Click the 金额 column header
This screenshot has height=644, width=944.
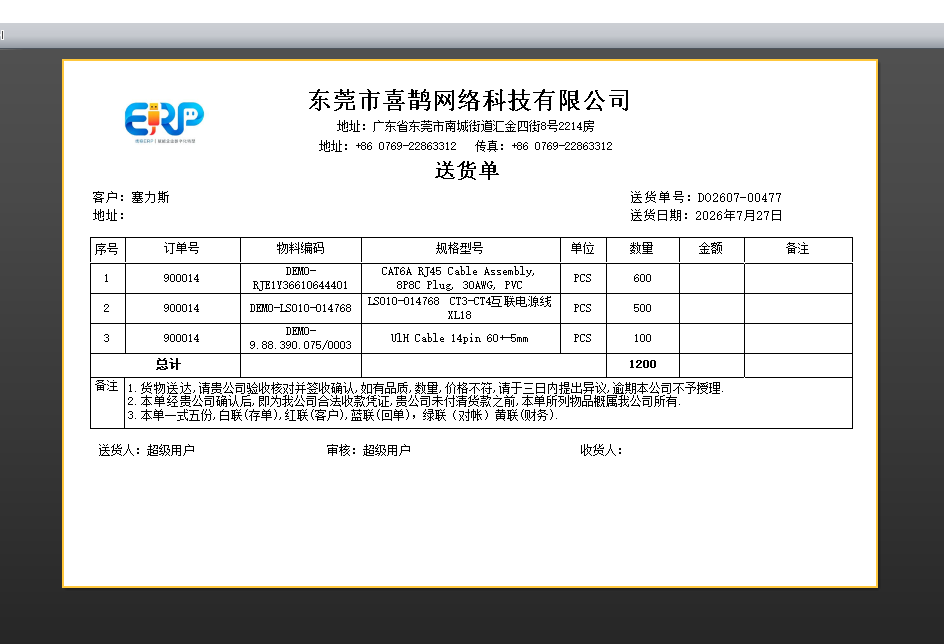point(710,249)
